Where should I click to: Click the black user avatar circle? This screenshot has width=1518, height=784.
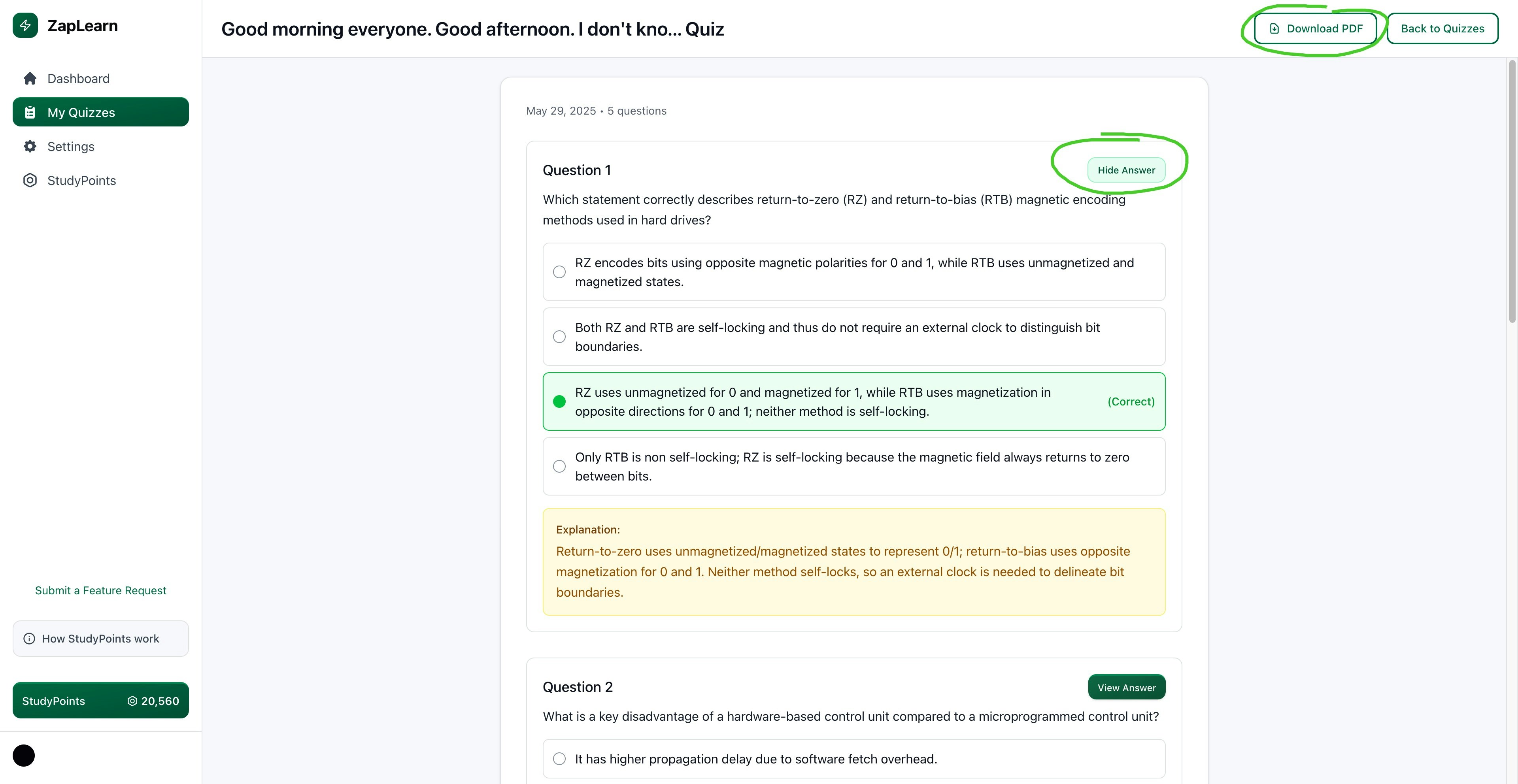[x=24, y=755]
